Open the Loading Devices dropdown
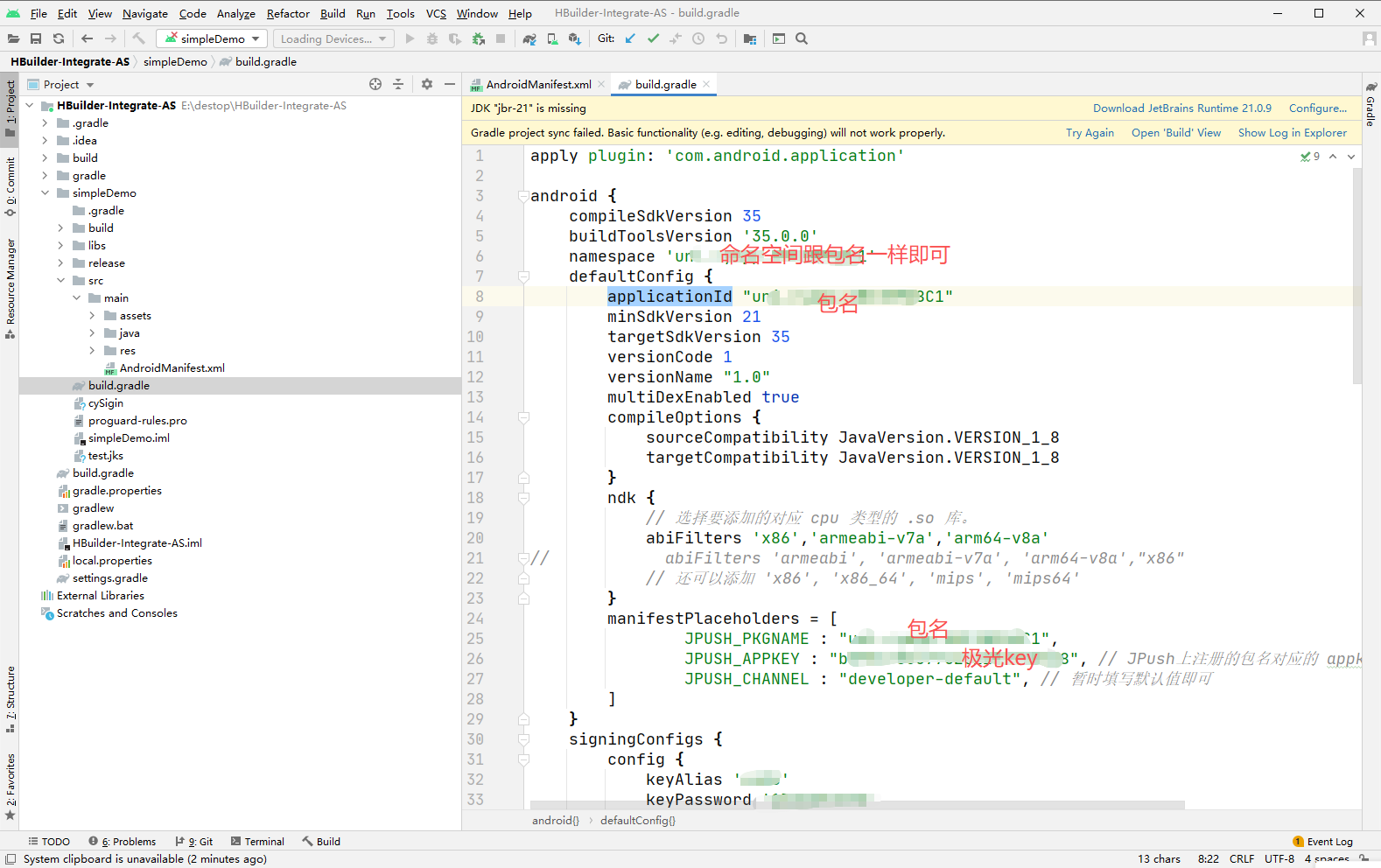This screenshot has height=868, width=1381. click(333, 38)
